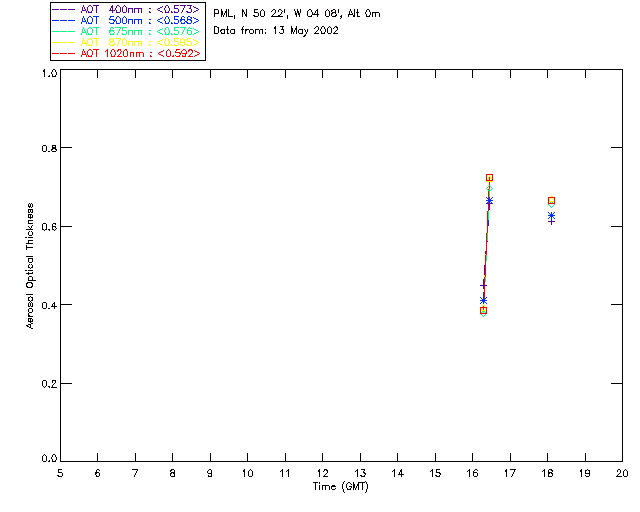Click the x-axis tick label 13
This screenshot has width=640, height=512.
[360, 474]
